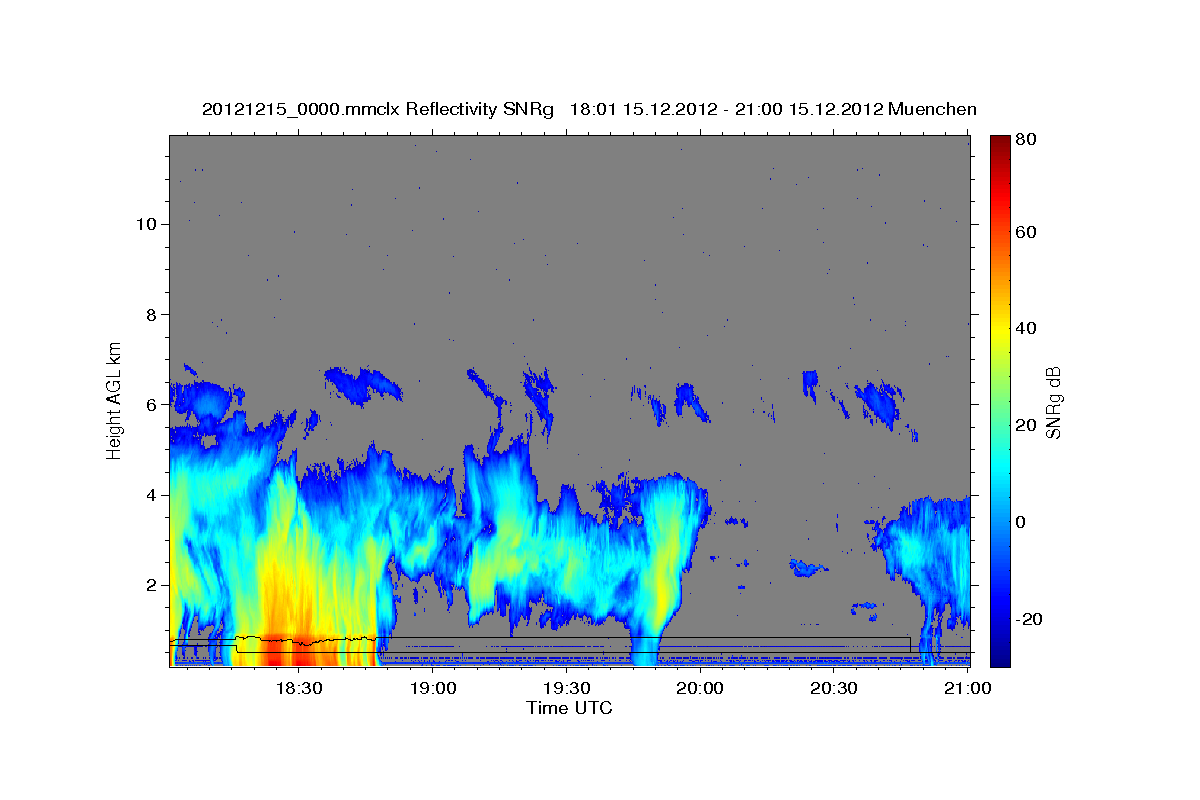Click the height tick label 10
The width and height of the screenshot is (1200, 800).
tap(145, 223)
